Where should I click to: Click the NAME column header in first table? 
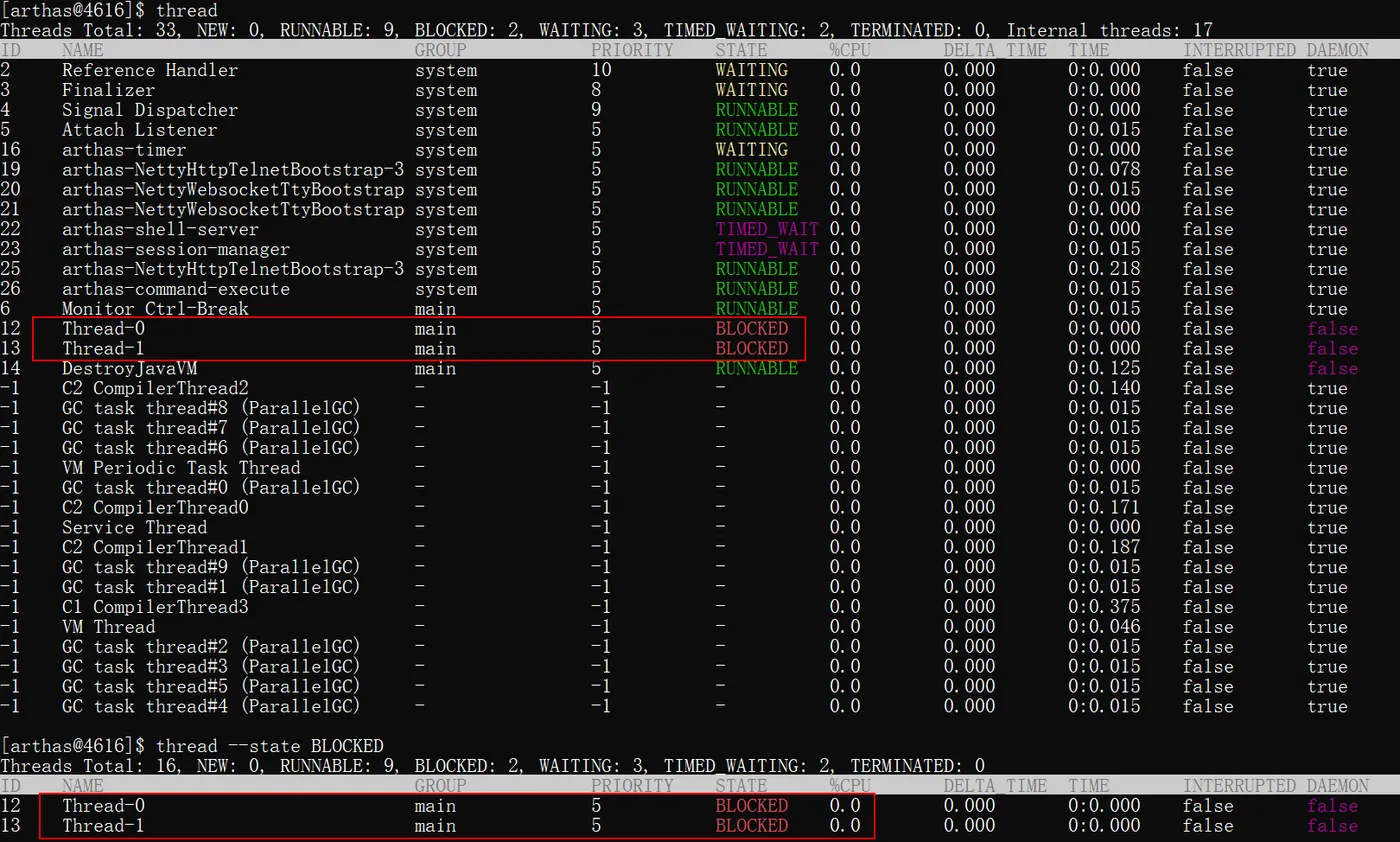[82, 50]
